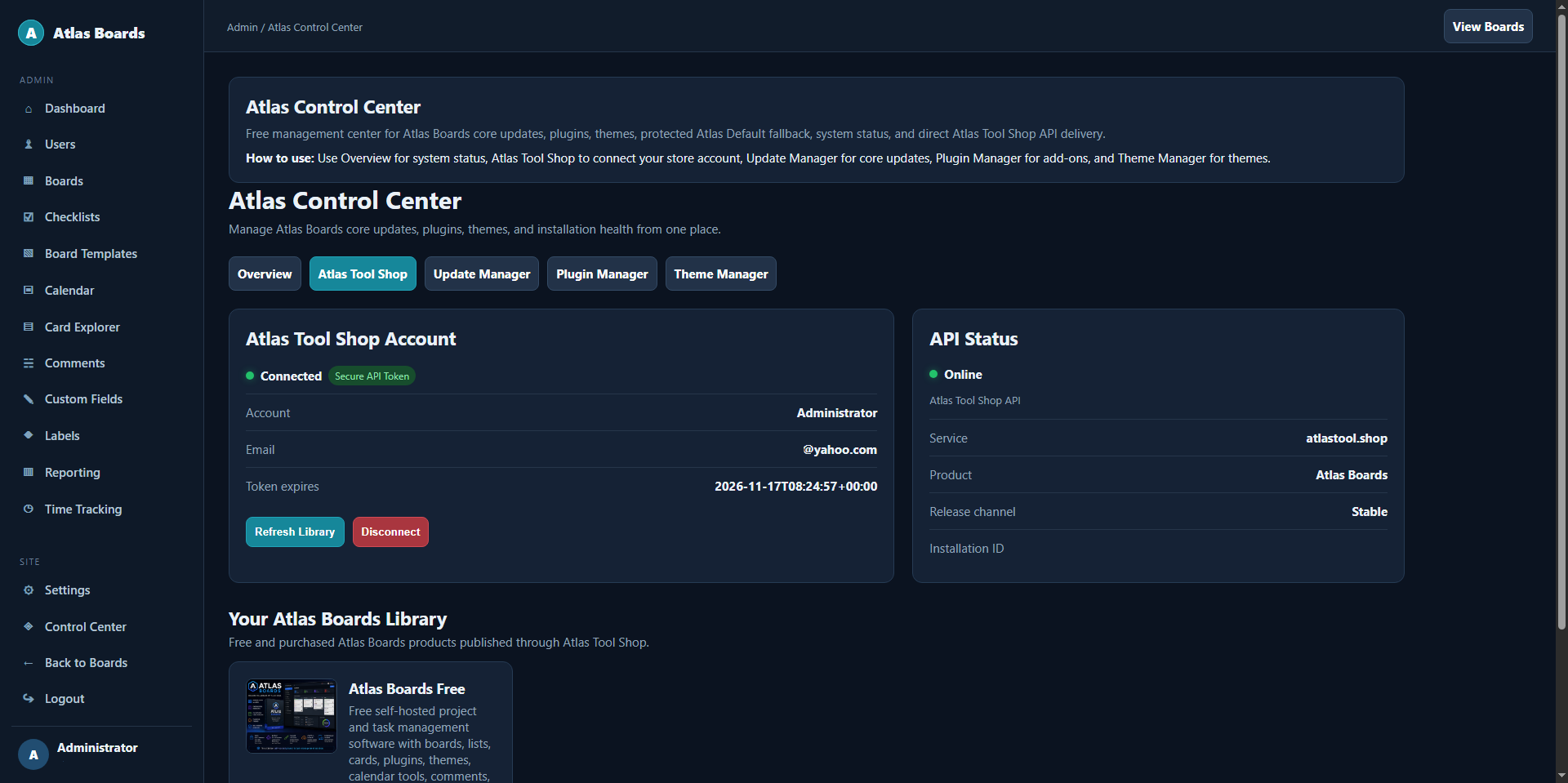1568x783 pixels.
Task: Click the Labels diamond icon
Action: [x=29, y=436]
